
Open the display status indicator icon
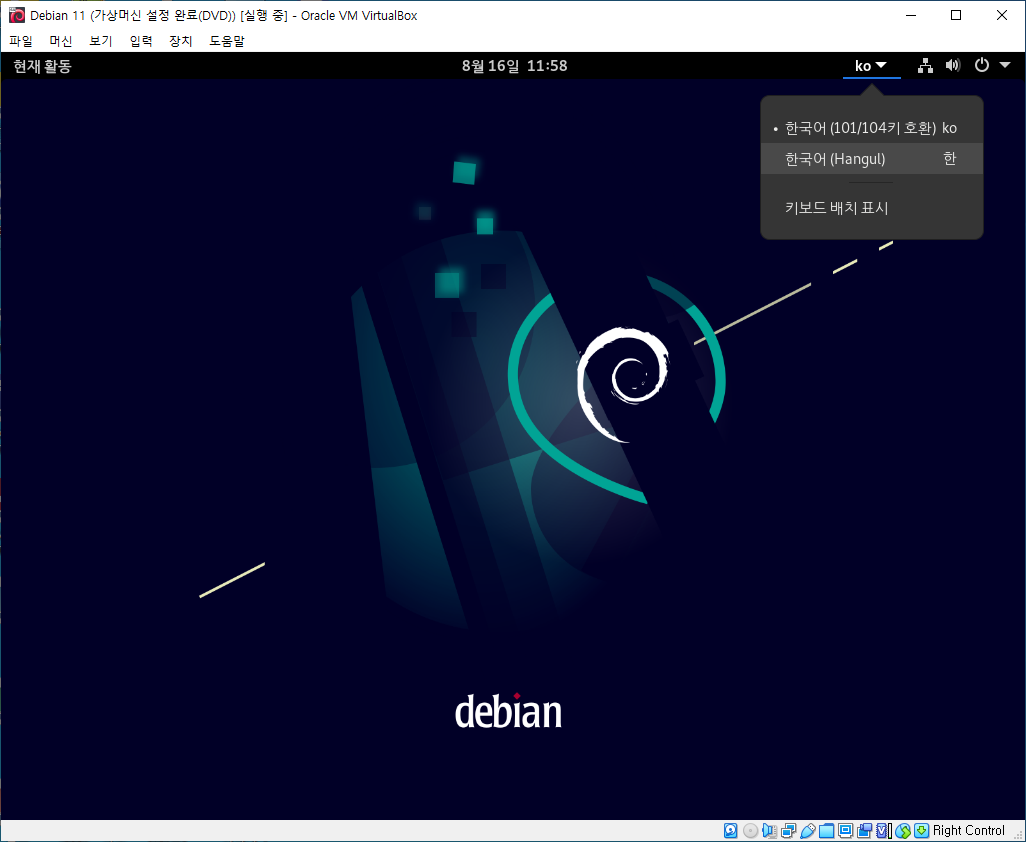pyautogui.click(x=845, y=831)
